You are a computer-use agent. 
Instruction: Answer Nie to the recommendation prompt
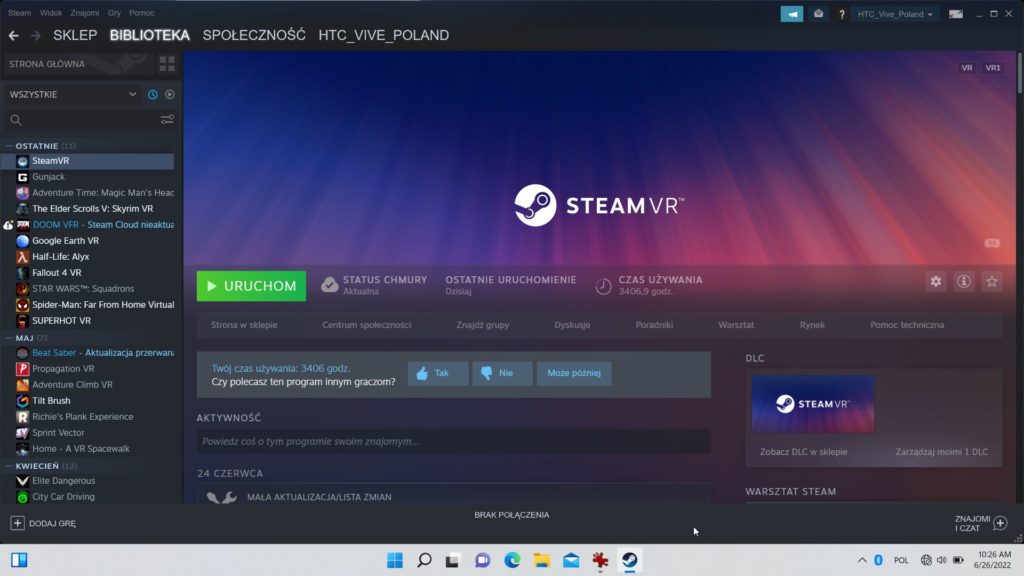point(502,373)
